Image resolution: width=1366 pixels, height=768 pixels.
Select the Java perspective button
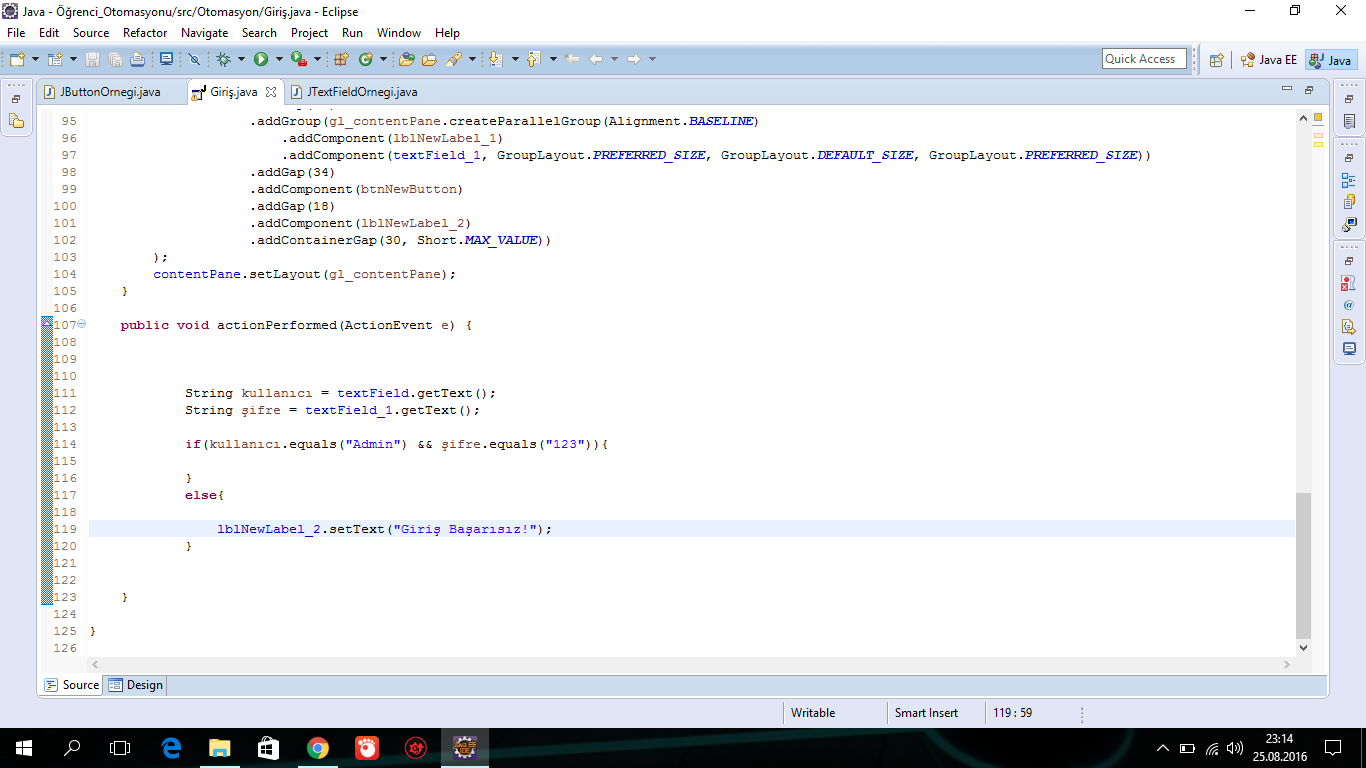pos(1331,60)
